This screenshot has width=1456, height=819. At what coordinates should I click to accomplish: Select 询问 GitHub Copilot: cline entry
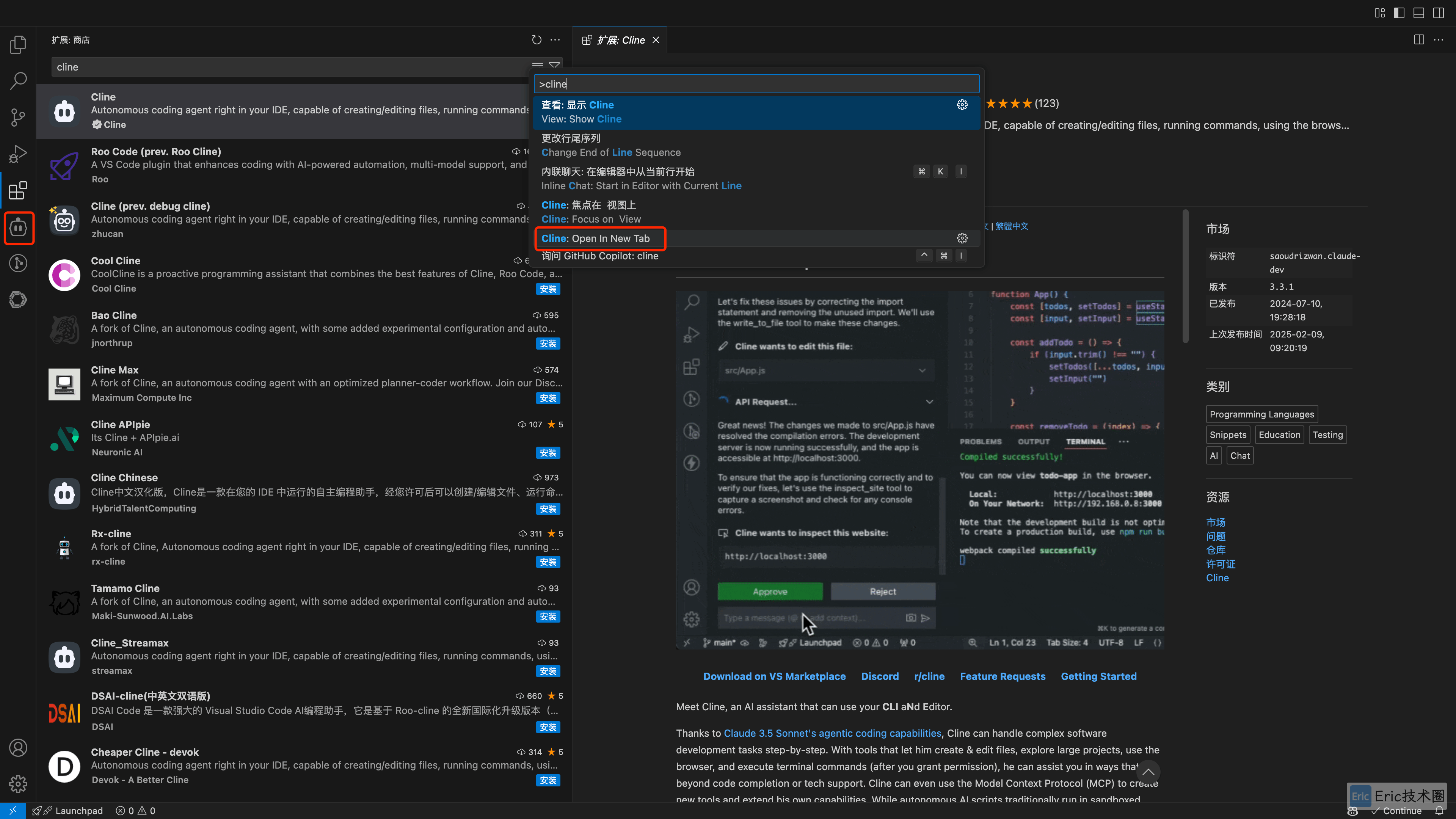756,256
